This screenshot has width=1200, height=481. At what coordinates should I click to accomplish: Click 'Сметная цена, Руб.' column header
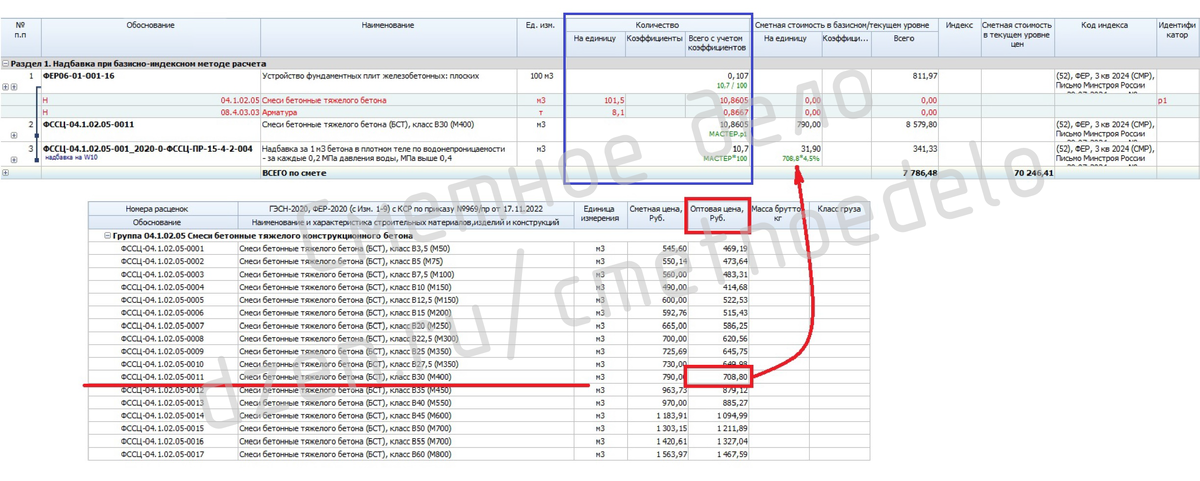point(658,214)
